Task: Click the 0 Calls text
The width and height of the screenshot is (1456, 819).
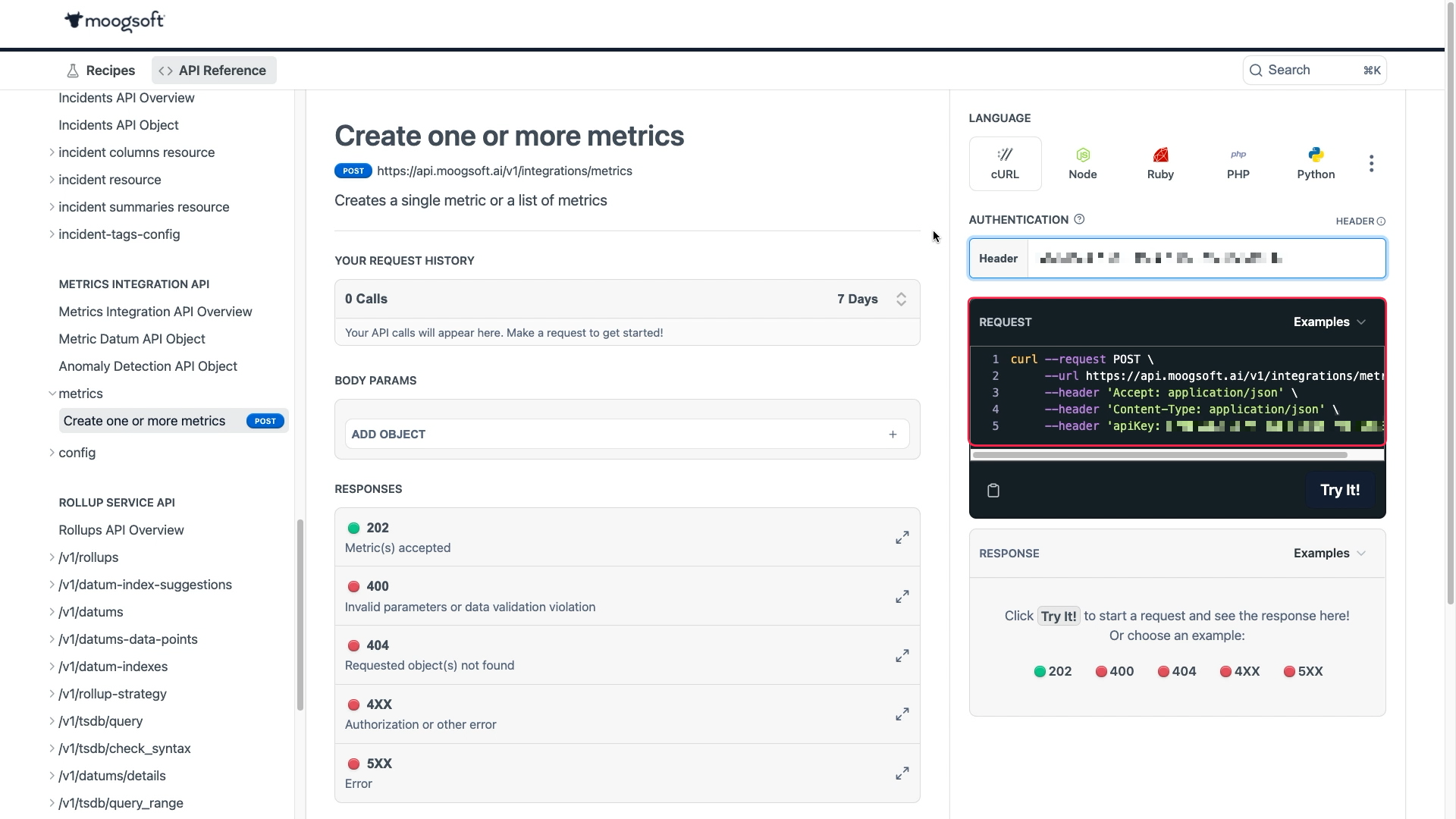Action: (366, 299)
